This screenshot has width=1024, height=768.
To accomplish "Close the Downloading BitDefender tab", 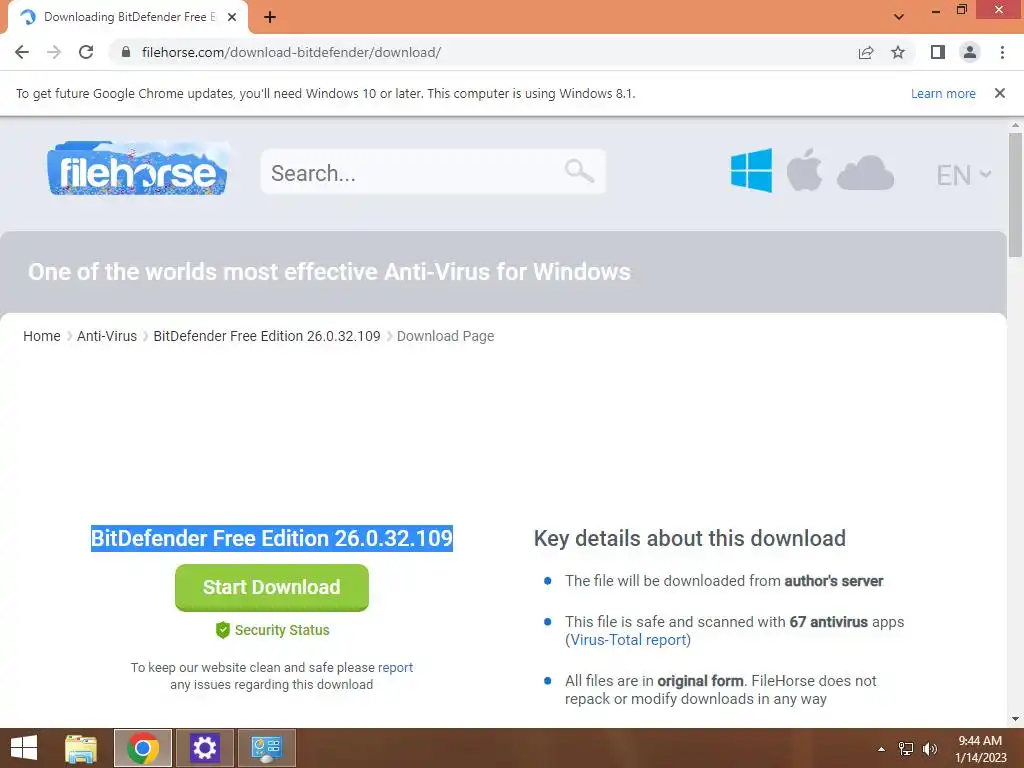I will (x=232, y=18).
